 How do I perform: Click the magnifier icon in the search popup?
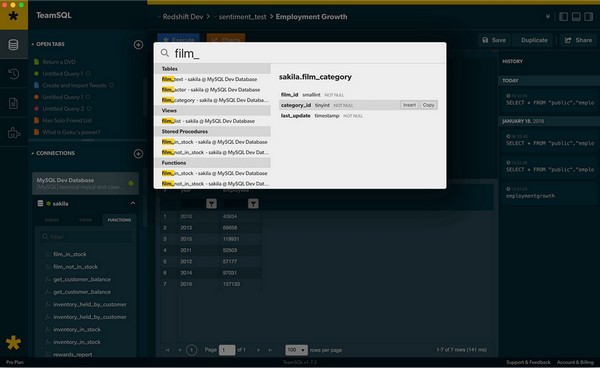pyautogui.click(x=165, y=53)
